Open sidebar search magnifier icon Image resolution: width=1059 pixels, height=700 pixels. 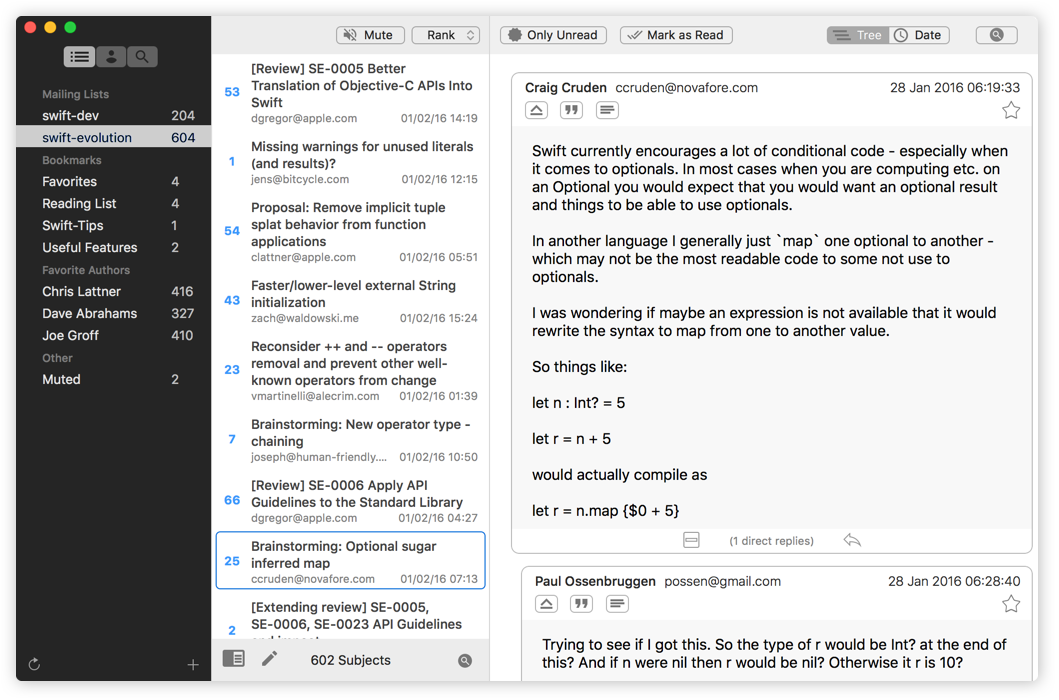click(x=142, y=57)
